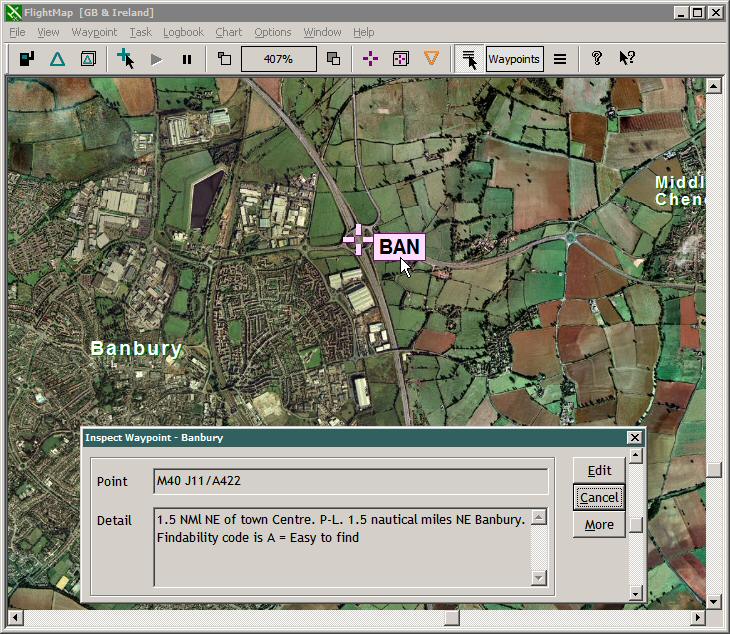This screenshot has width=730, height=634.
Task: Click the orange inverted triangle icon
Action: click(x=431, y=59)
